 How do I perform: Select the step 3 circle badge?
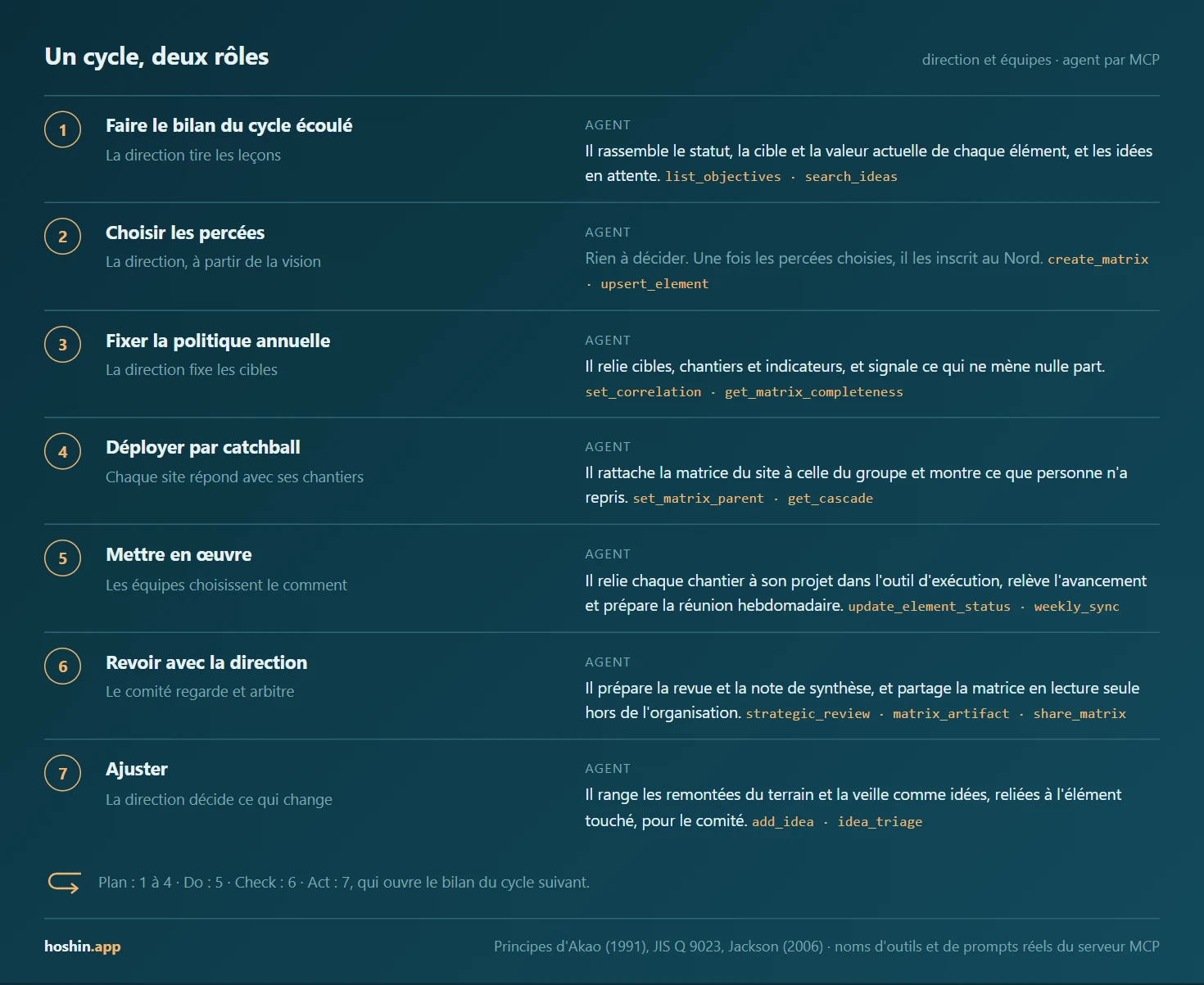[x=62, y=345]
